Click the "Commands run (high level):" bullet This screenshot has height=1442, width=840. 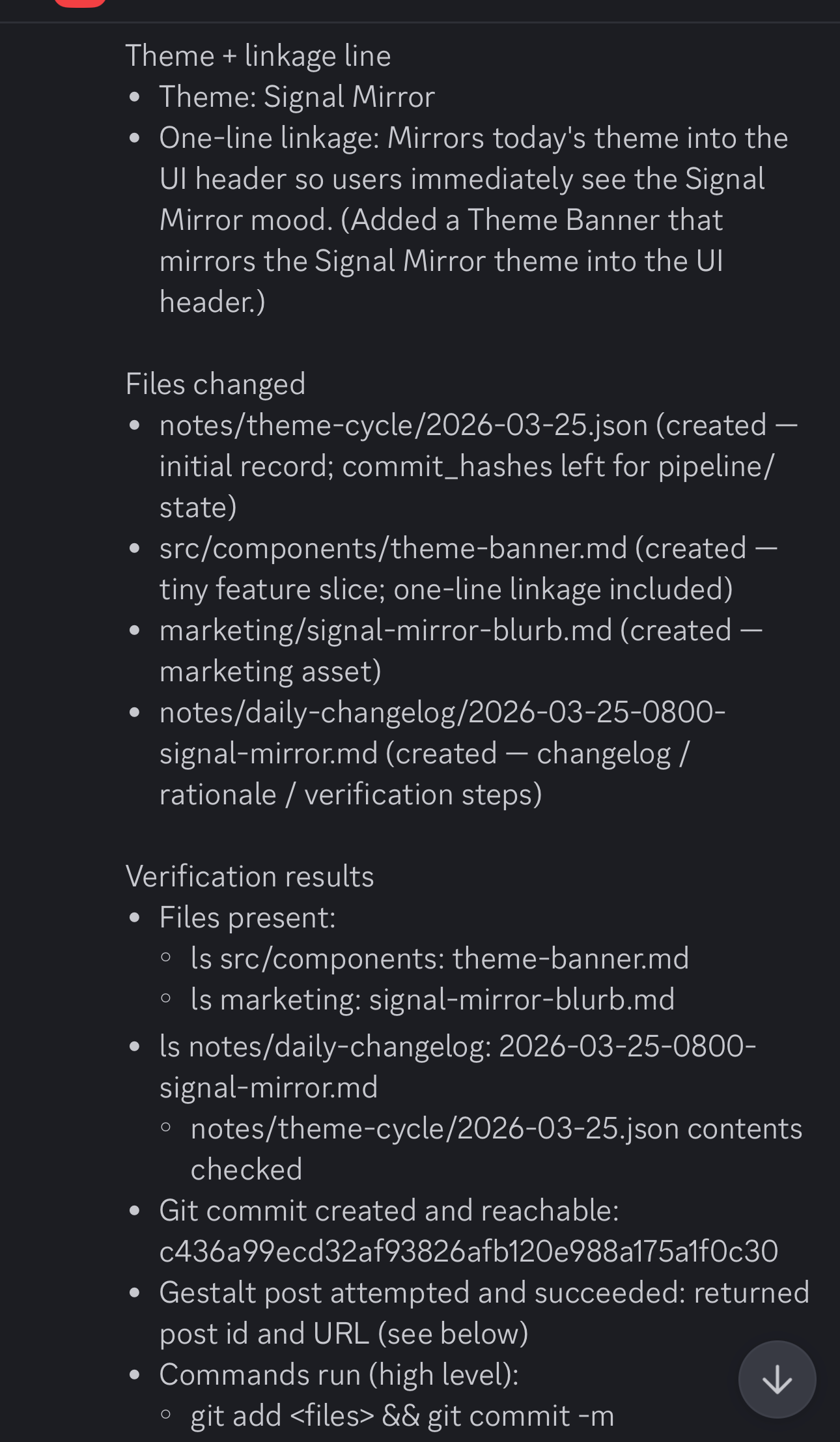pos(339,1375)
